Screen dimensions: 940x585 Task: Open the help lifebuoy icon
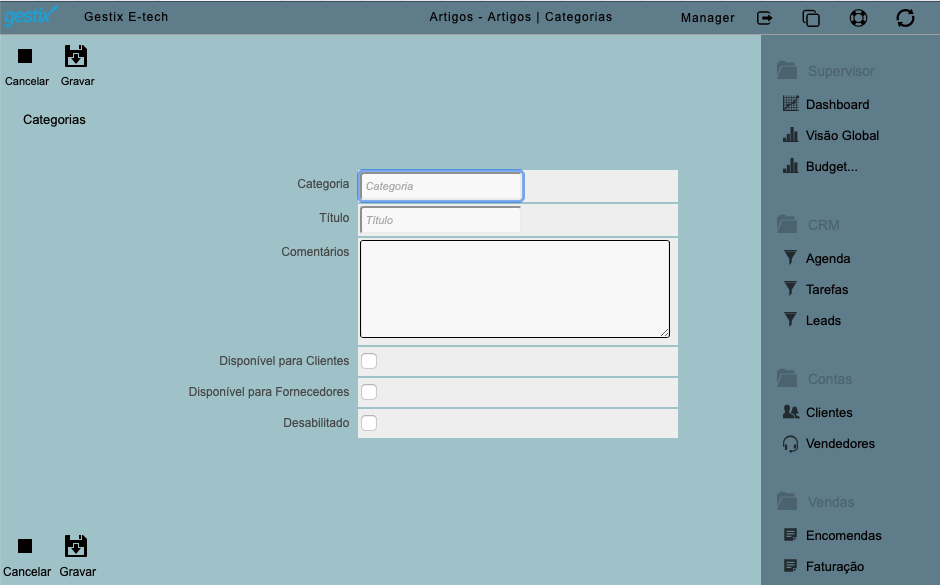(x=858, y=18)
